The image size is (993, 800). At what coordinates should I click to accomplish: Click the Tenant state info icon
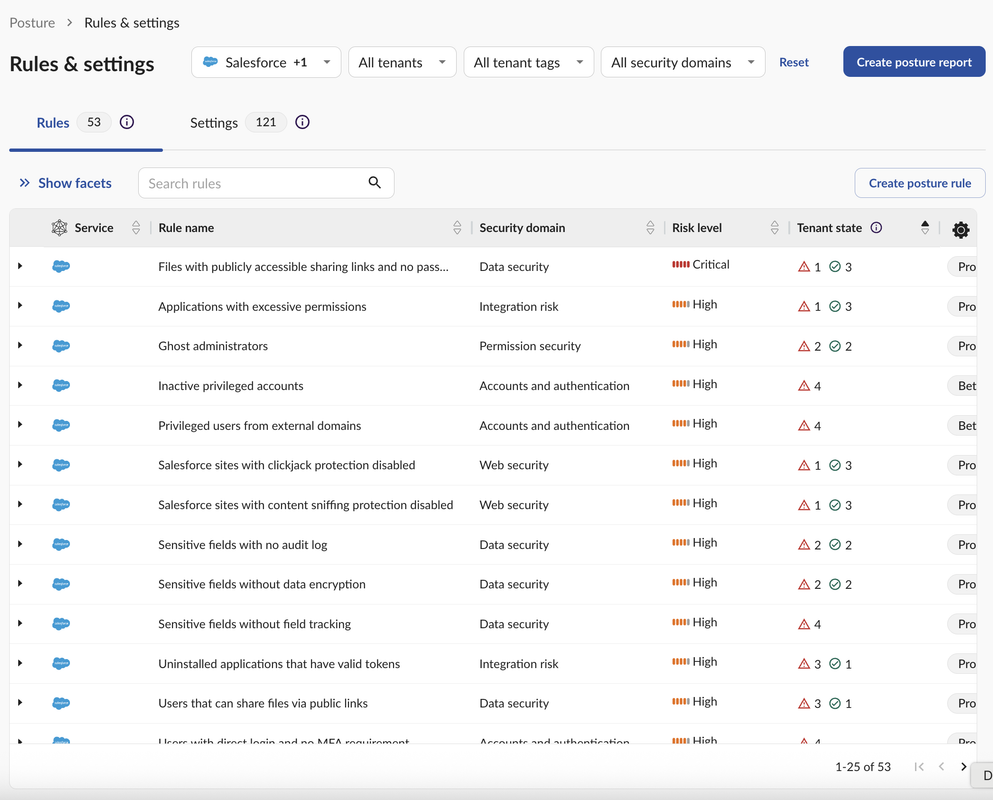pyautogui.click(x=876, y=228)
